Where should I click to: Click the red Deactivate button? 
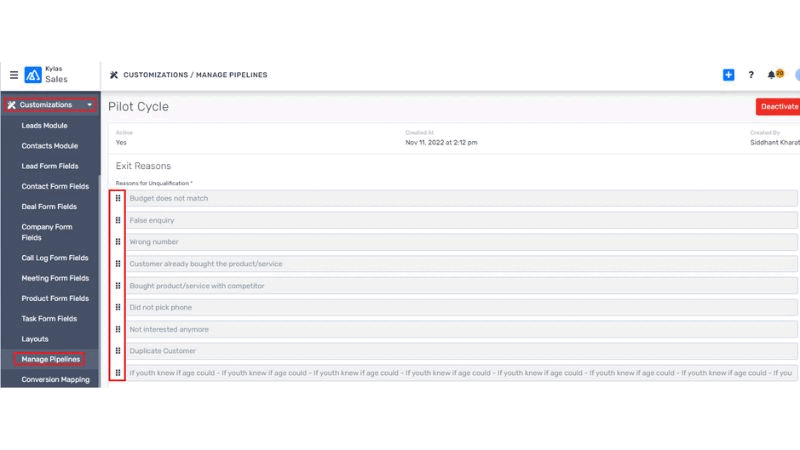click(x=778, y=106)
